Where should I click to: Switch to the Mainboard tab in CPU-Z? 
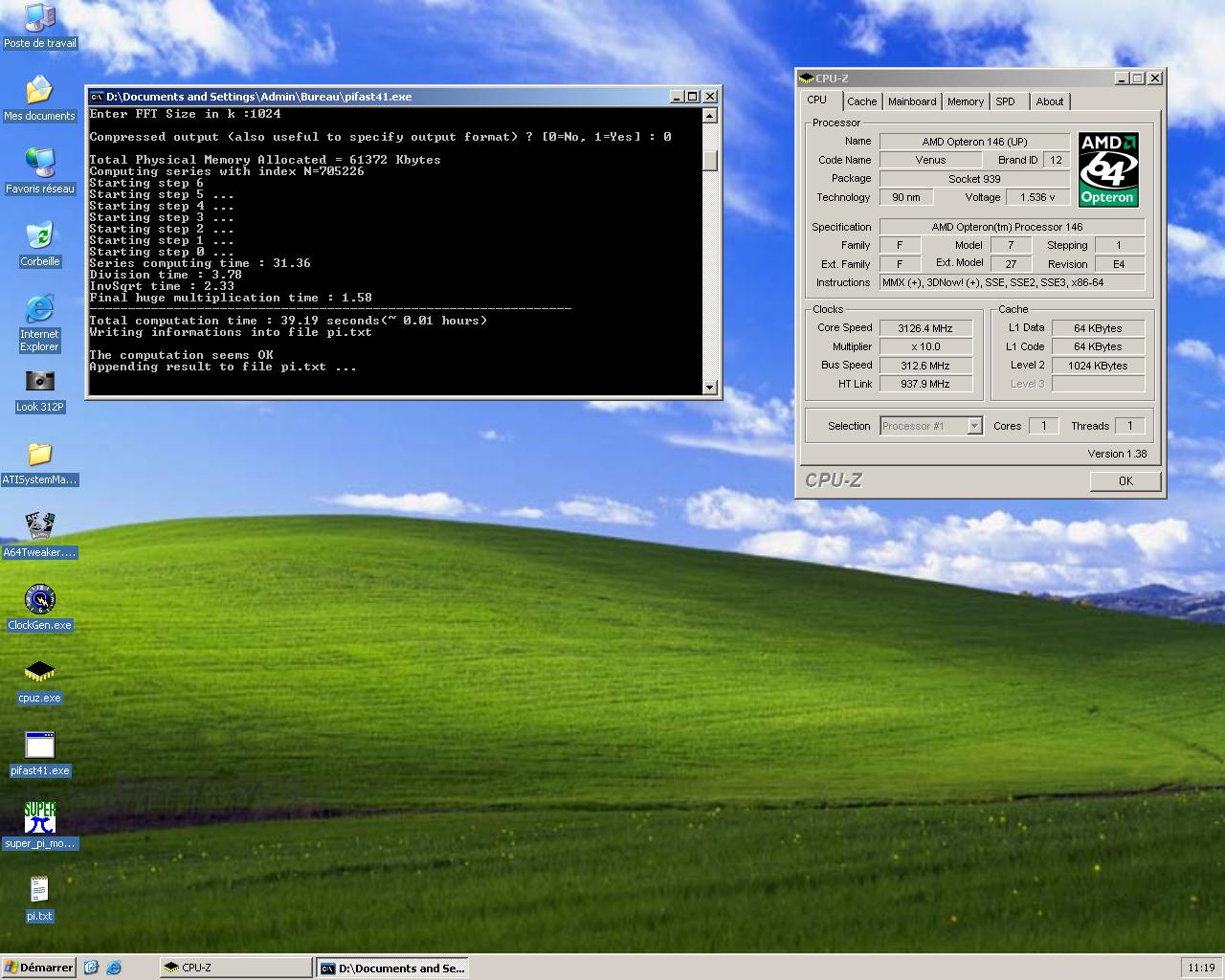tap(912, 101)
